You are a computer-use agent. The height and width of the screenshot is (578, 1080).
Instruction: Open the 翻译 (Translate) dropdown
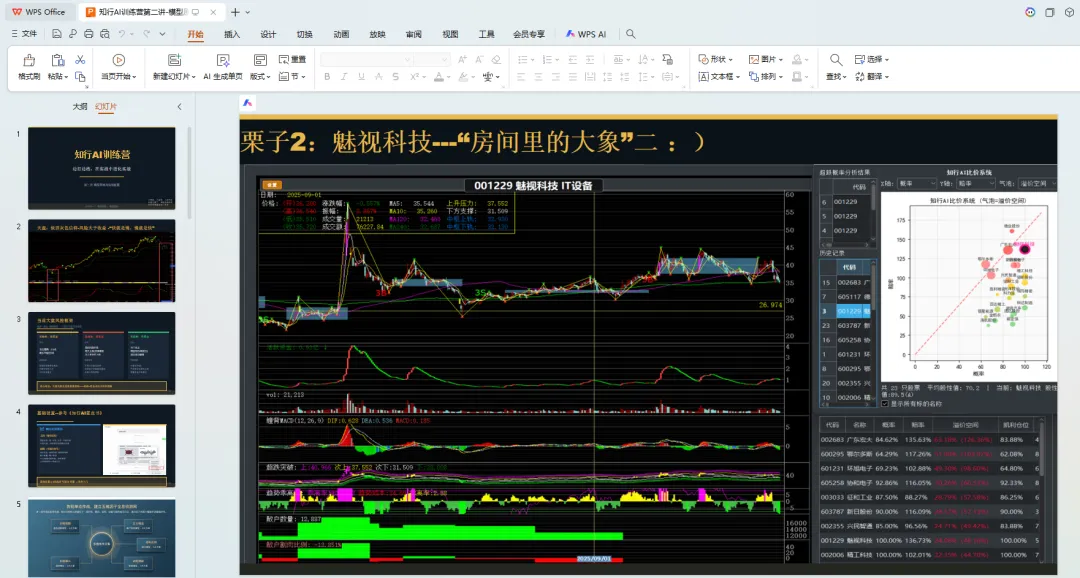pyautogui.click(x=871, y=76)
